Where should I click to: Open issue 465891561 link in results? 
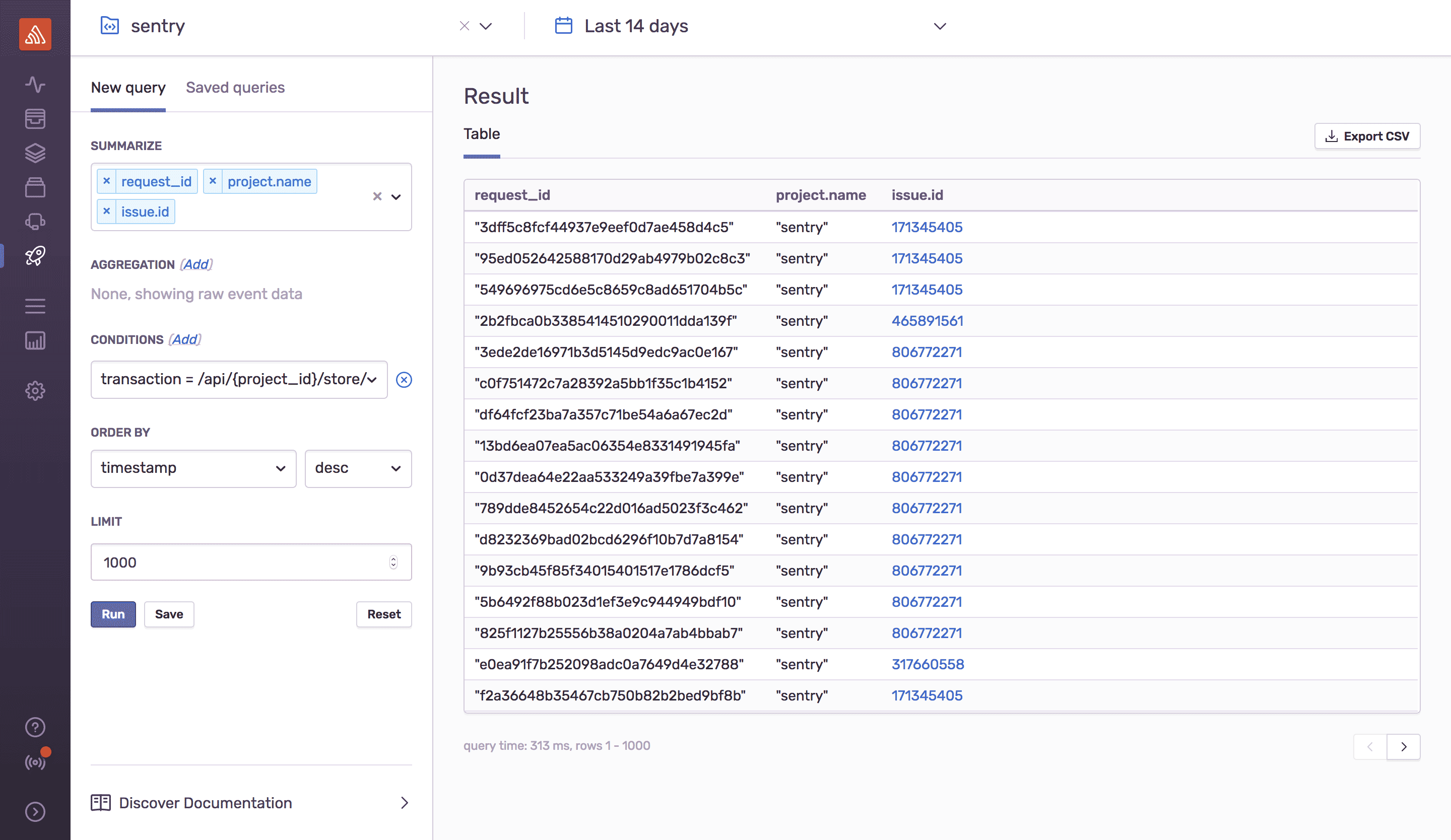click(x=928, y=320)
